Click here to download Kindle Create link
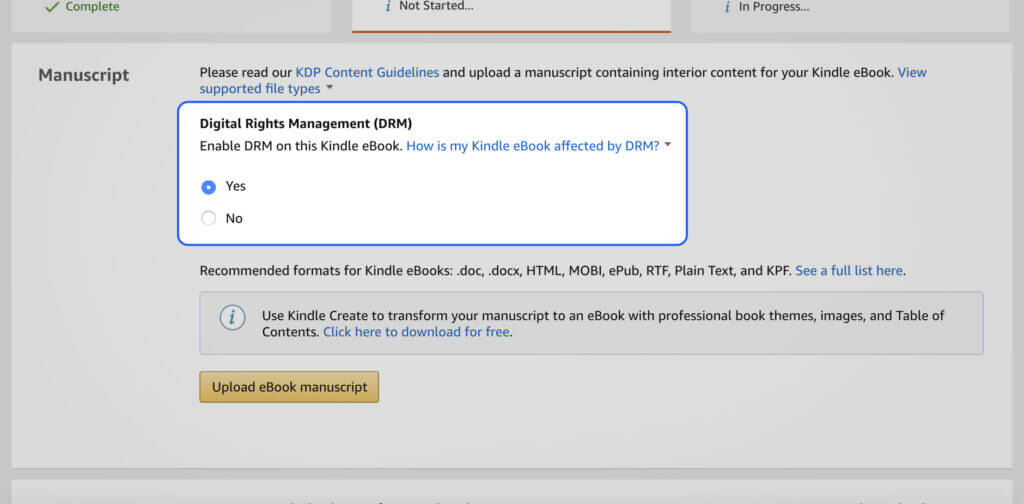1024x504 pixels. [416, 332]
